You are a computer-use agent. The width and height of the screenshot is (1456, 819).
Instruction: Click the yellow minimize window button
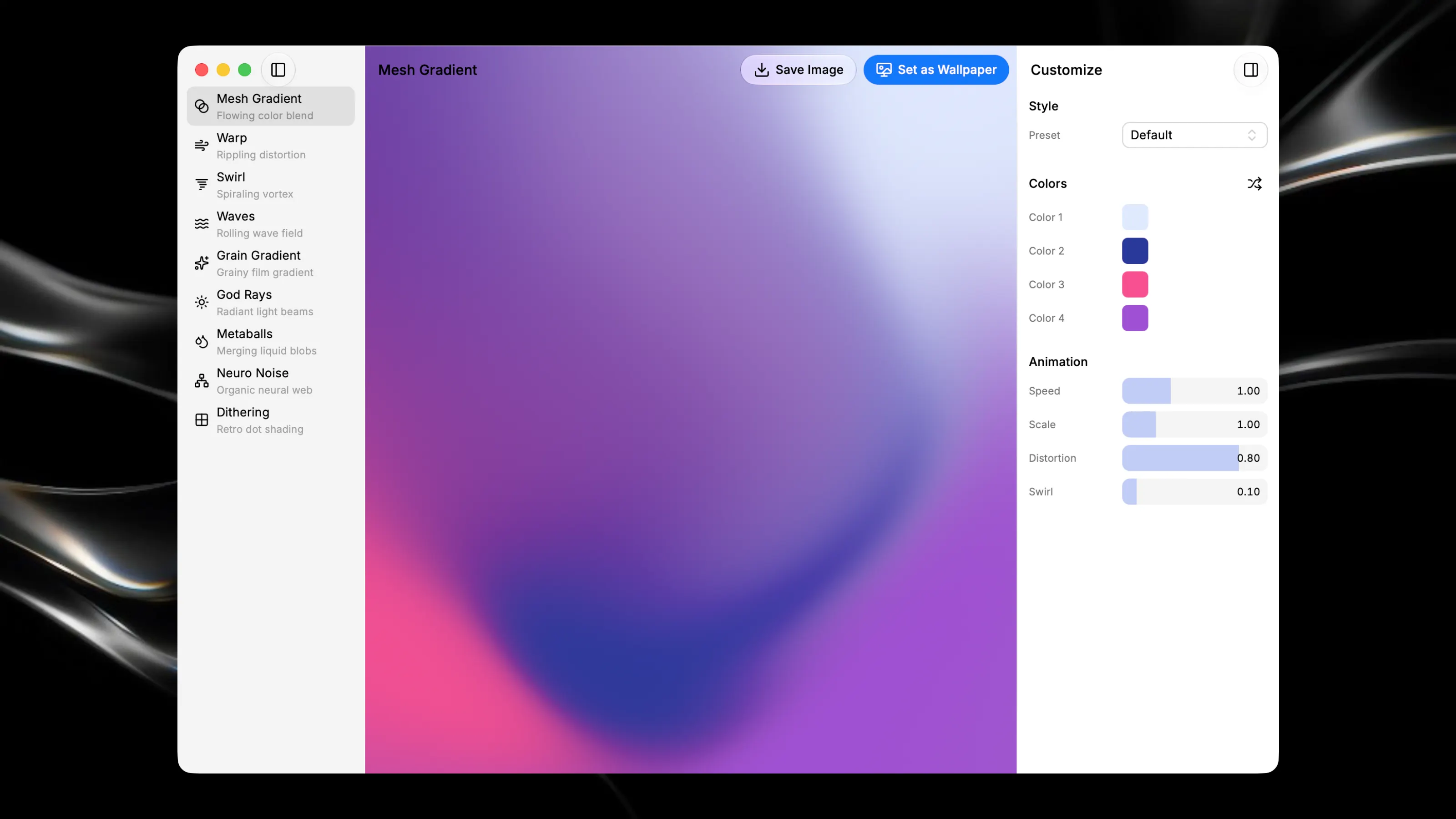tap(223, 70)
